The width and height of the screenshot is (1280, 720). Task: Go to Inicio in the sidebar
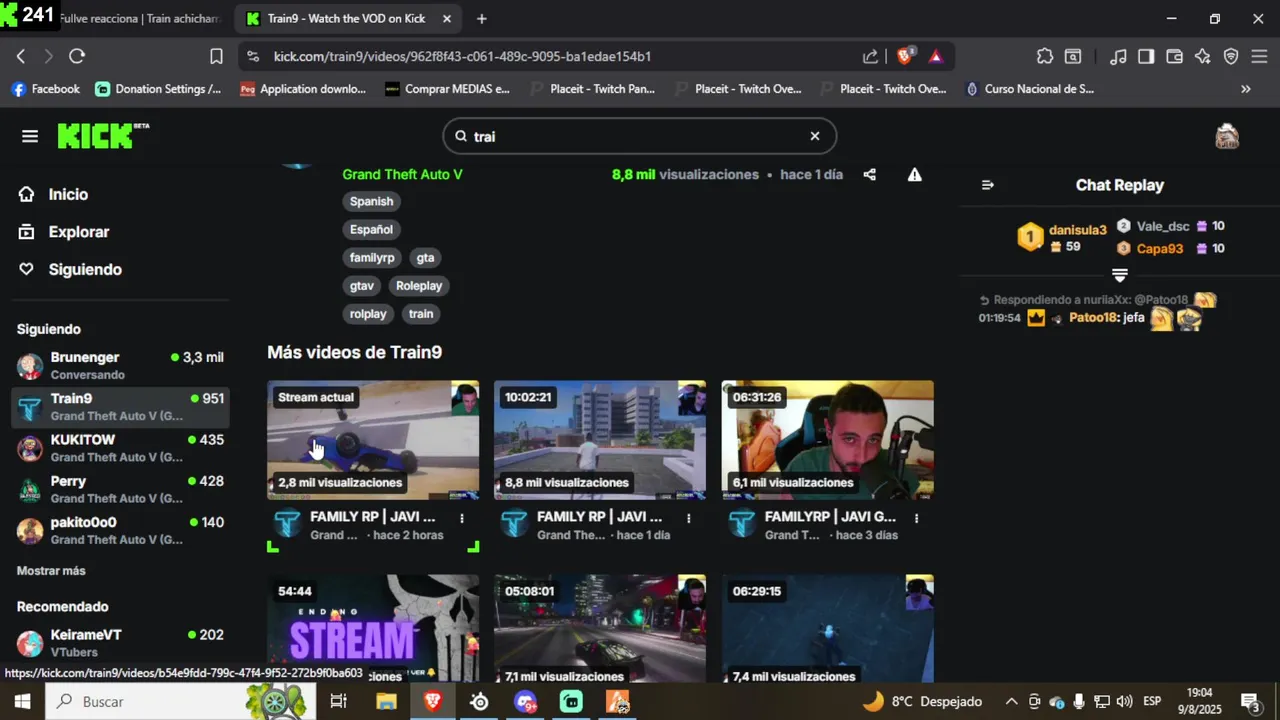pyautogui.click(x=68, y=194)
